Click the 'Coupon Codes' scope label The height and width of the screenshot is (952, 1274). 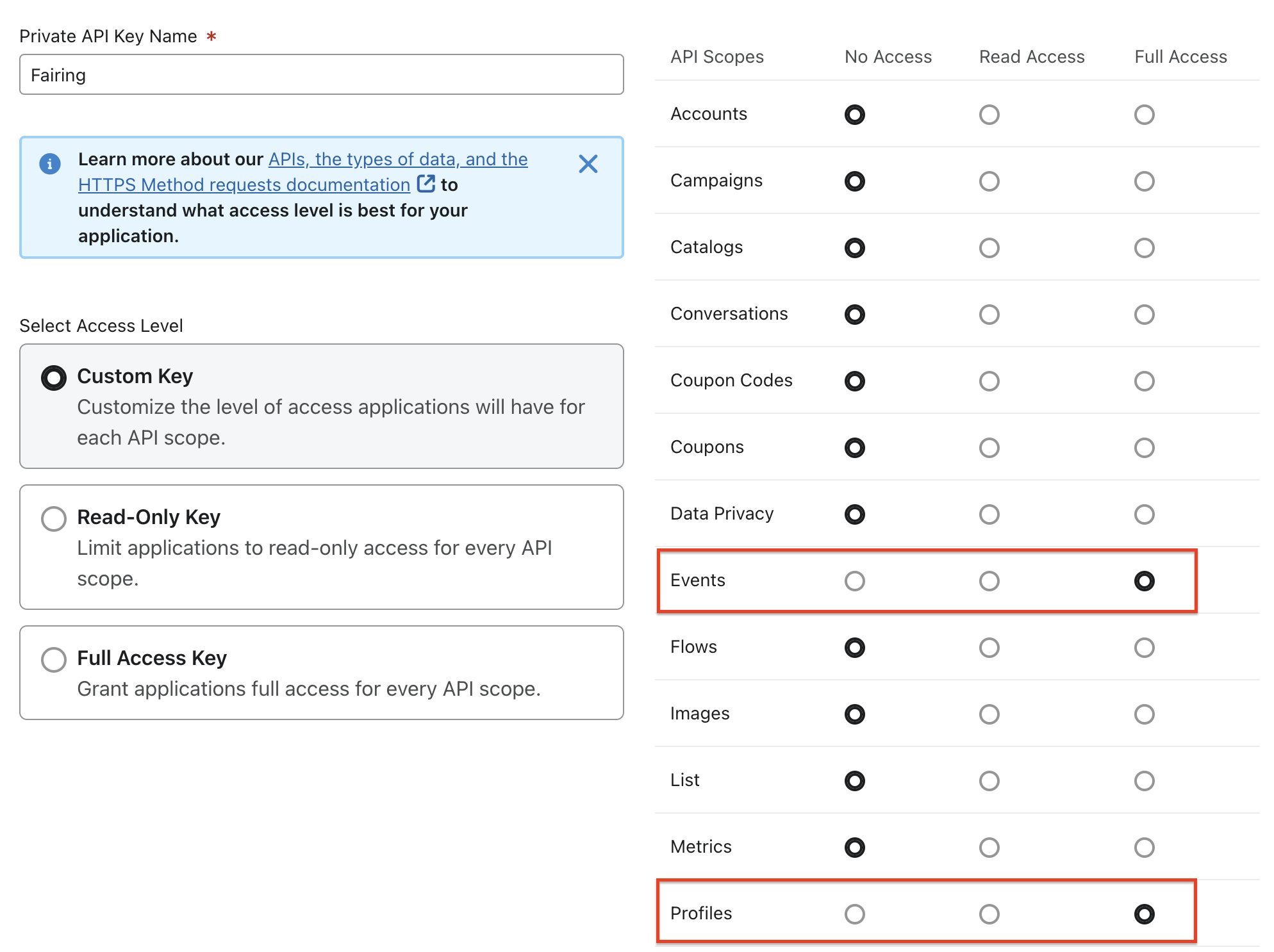(731, 381)
